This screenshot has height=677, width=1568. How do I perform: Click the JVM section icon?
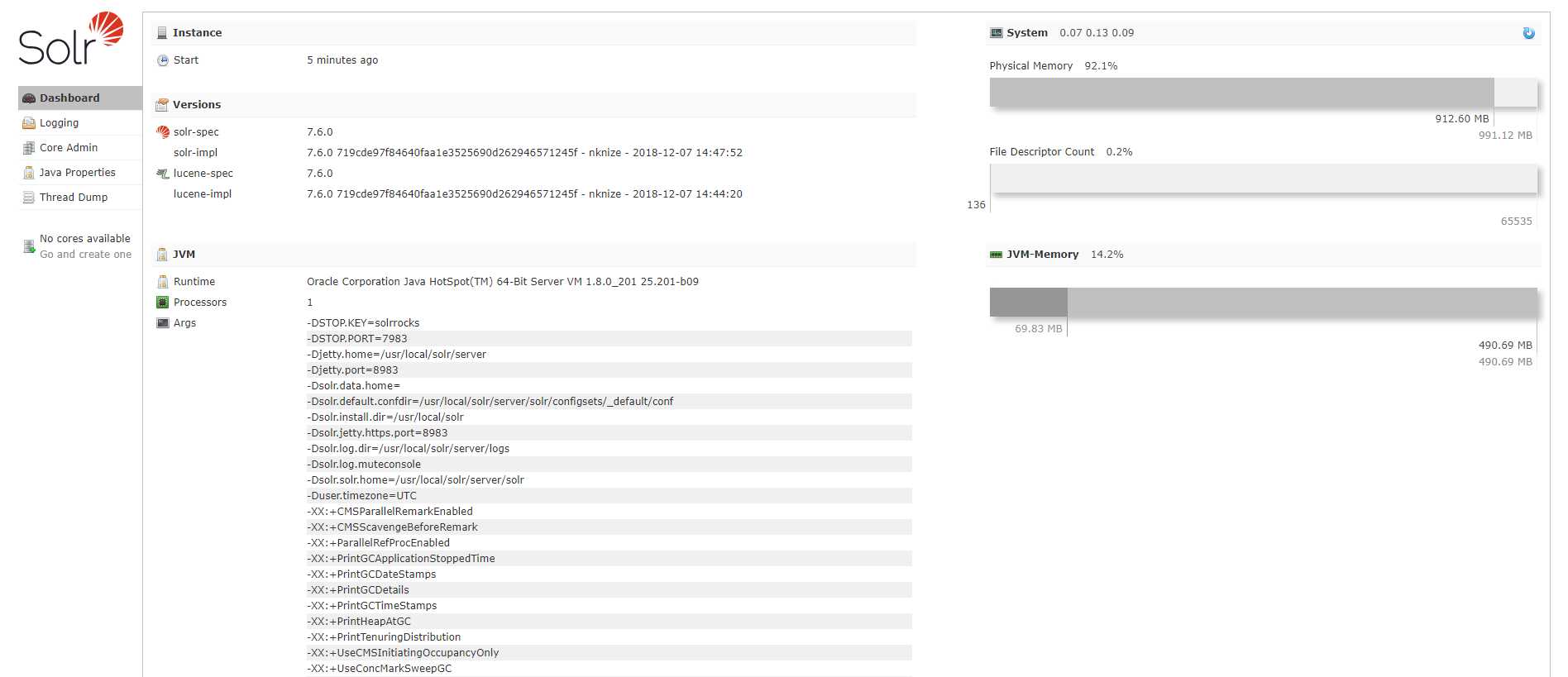coord(162,255)
